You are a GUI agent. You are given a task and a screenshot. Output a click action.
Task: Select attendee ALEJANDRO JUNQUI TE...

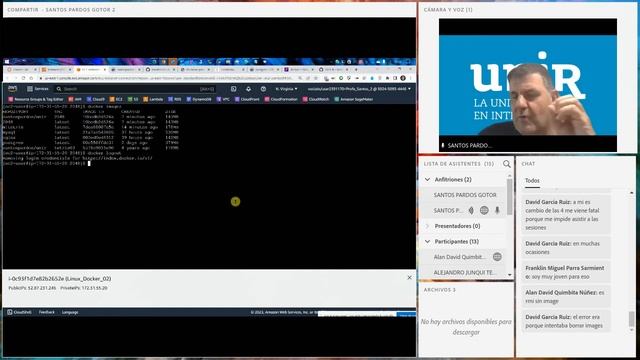(x=464, y=272)
